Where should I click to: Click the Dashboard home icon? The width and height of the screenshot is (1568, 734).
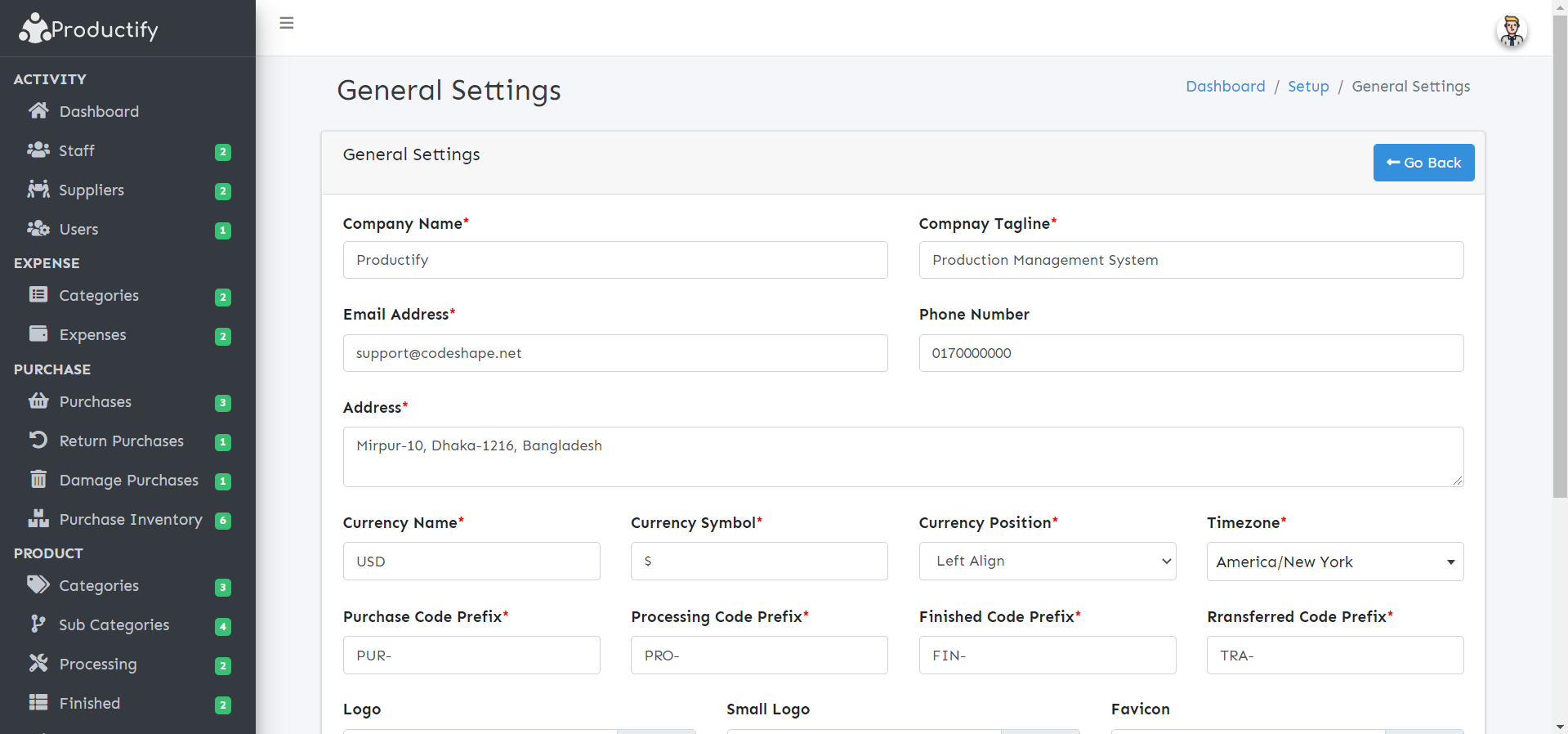38,111
